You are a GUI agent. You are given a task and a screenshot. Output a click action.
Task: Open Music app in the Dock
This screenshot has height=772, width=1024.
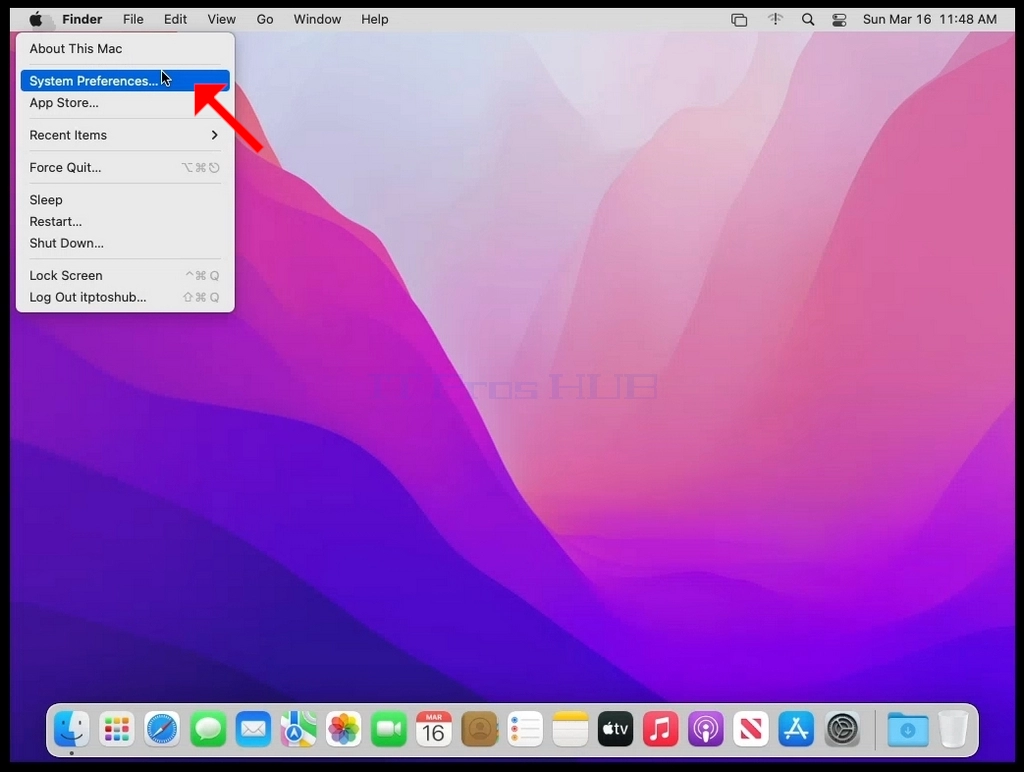point(661,729)
